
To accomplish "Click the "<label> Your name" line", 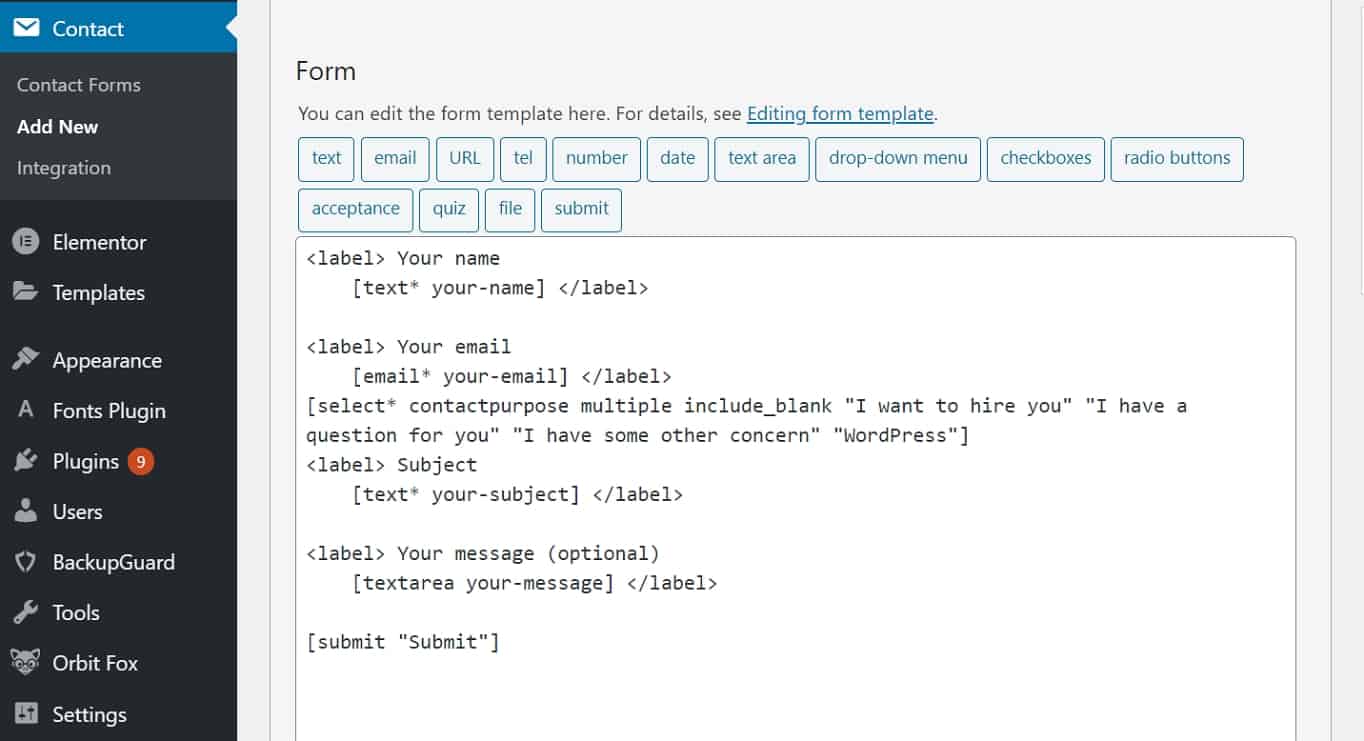I will [403, 258].
